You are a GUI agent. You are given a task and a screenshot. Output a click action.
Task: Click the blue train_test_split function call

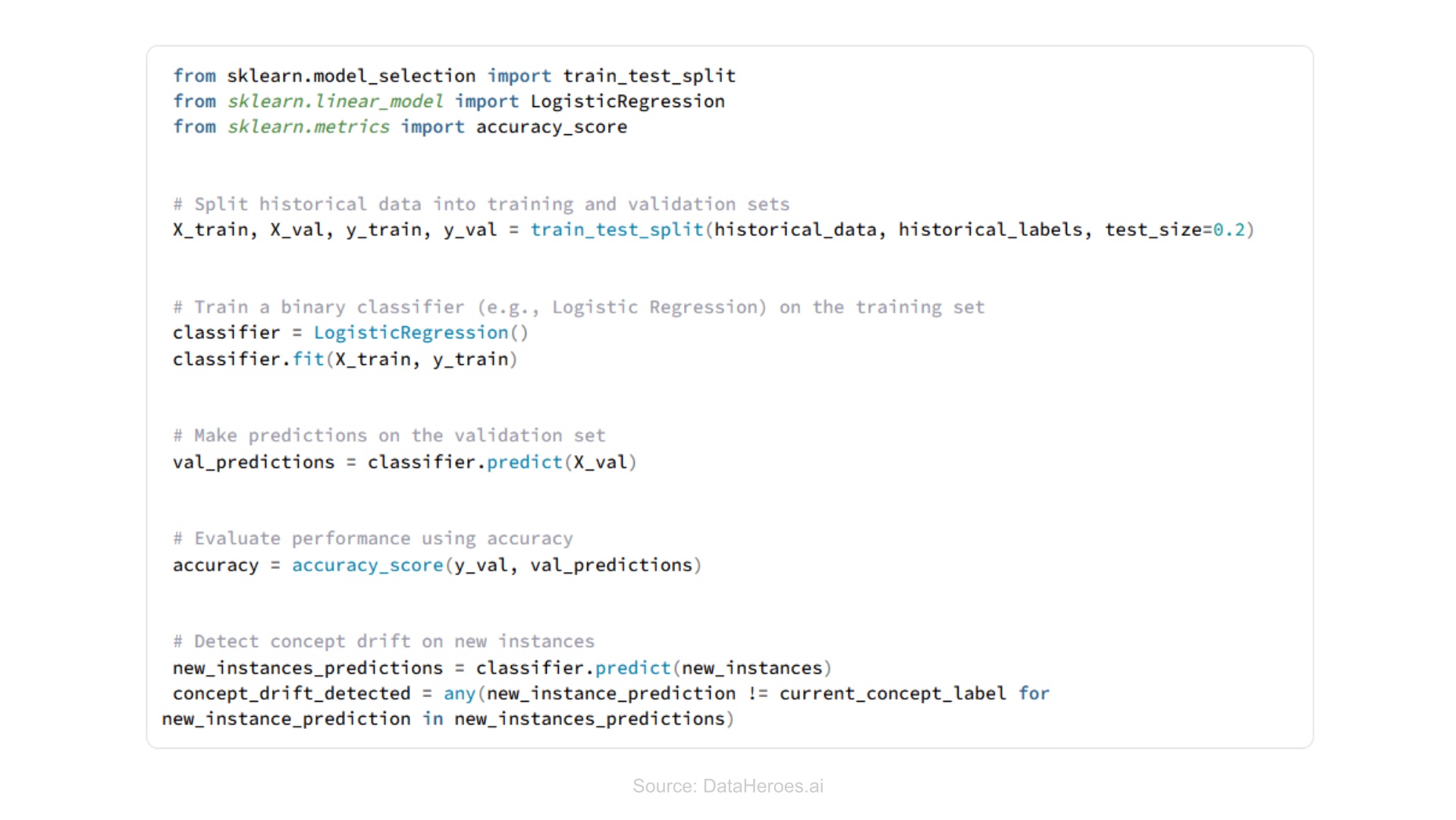coord(617,230)
